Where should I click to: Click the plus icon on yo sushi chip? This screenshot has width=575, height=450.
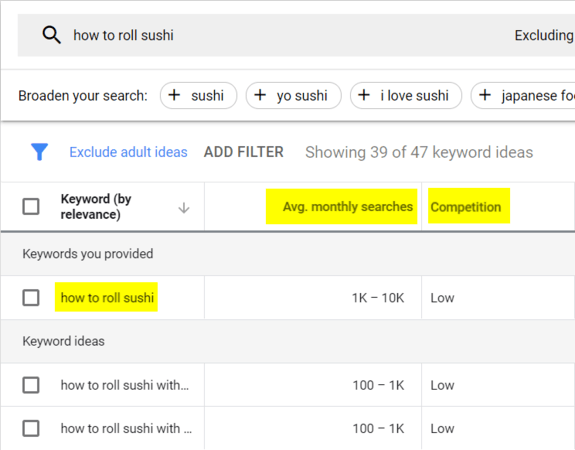coord(260,95)
